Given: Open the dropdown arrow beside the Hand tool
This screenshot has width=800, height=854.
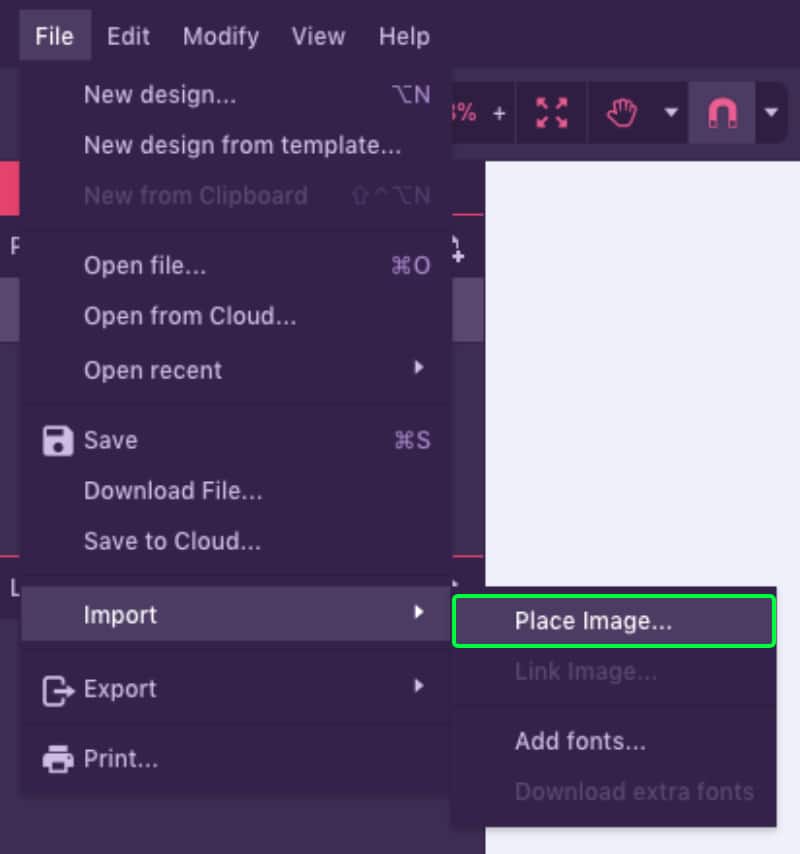Looking at the screenshot, I should 671,112.
